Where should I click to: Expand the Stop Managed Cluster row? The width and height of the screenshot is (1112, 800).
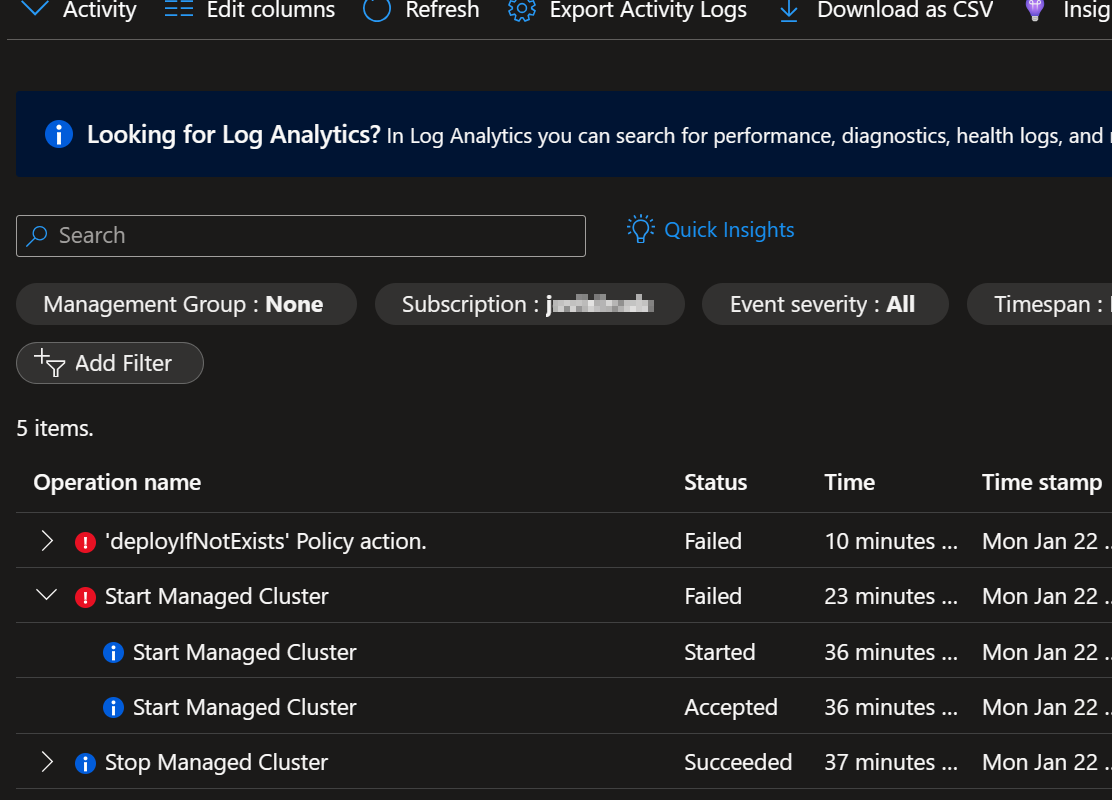[x=46, y=762]
